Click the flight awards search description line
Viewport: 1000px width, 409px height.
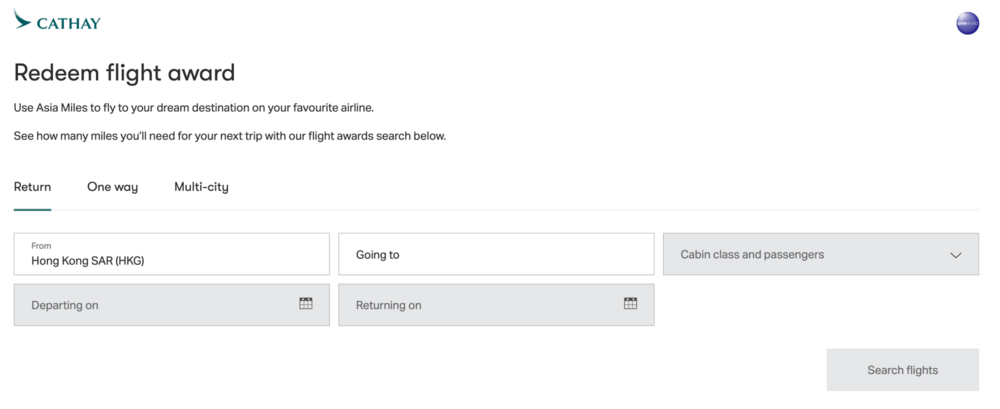tap(229, 136)
